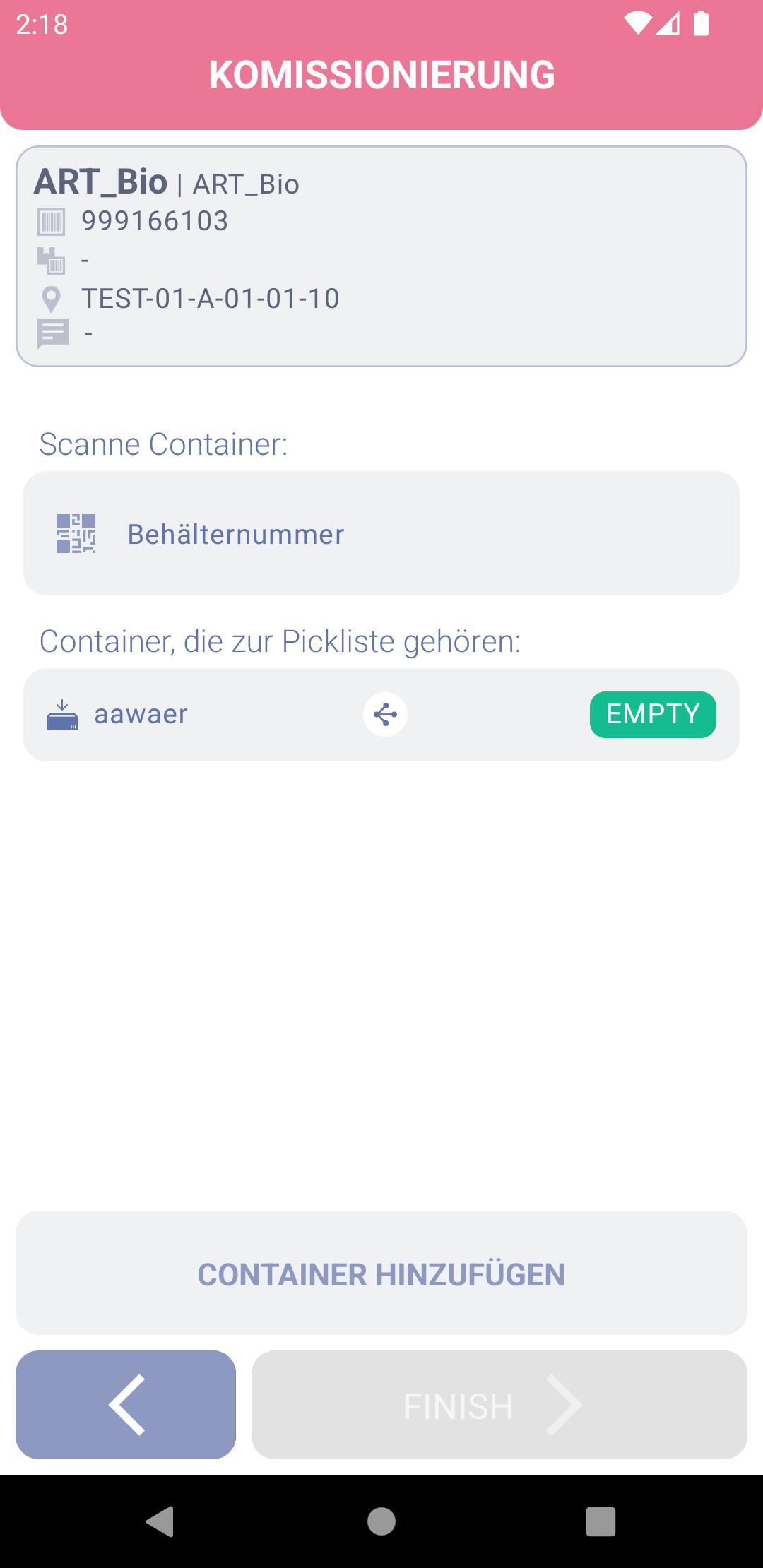Tap the comment note icon in article card
This screenshot has width=763, height=1568.
tap(53, 333)
